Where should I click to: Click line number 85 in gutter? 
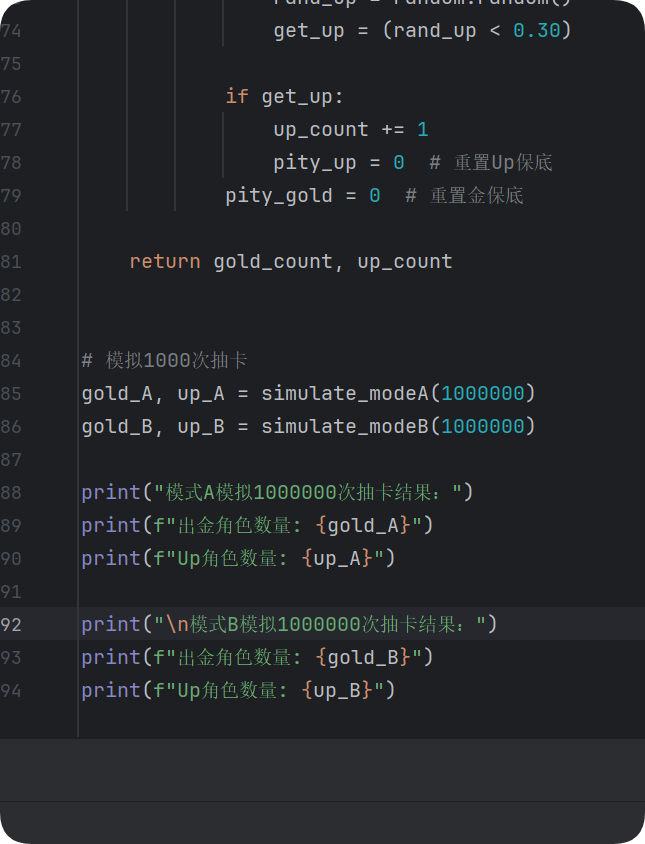point(11,393)
